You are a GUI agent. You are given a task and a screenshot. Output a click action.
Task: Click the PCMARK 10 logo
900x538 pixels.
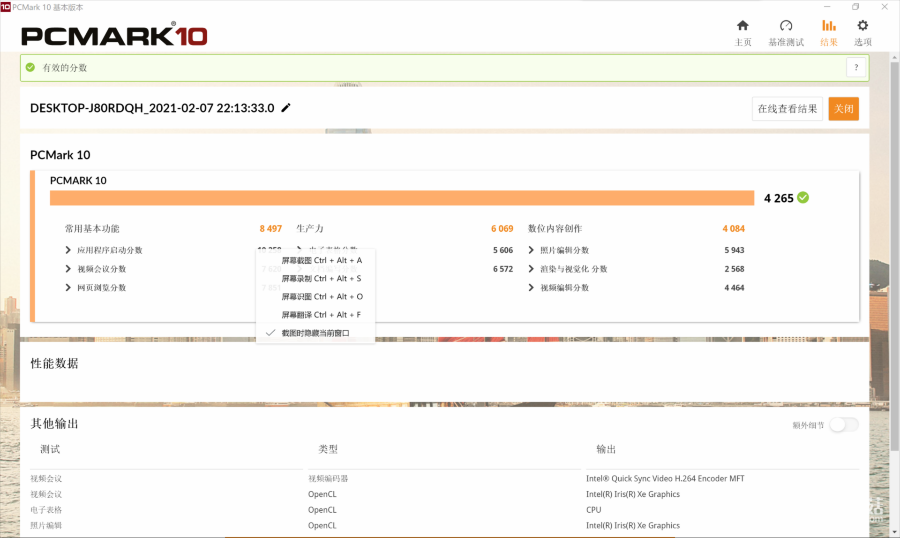click(114, 35)
